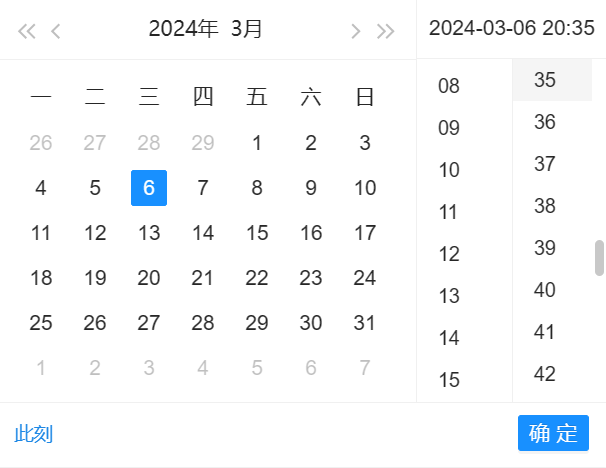Pick April 7 from next month

tap(365, 368)
